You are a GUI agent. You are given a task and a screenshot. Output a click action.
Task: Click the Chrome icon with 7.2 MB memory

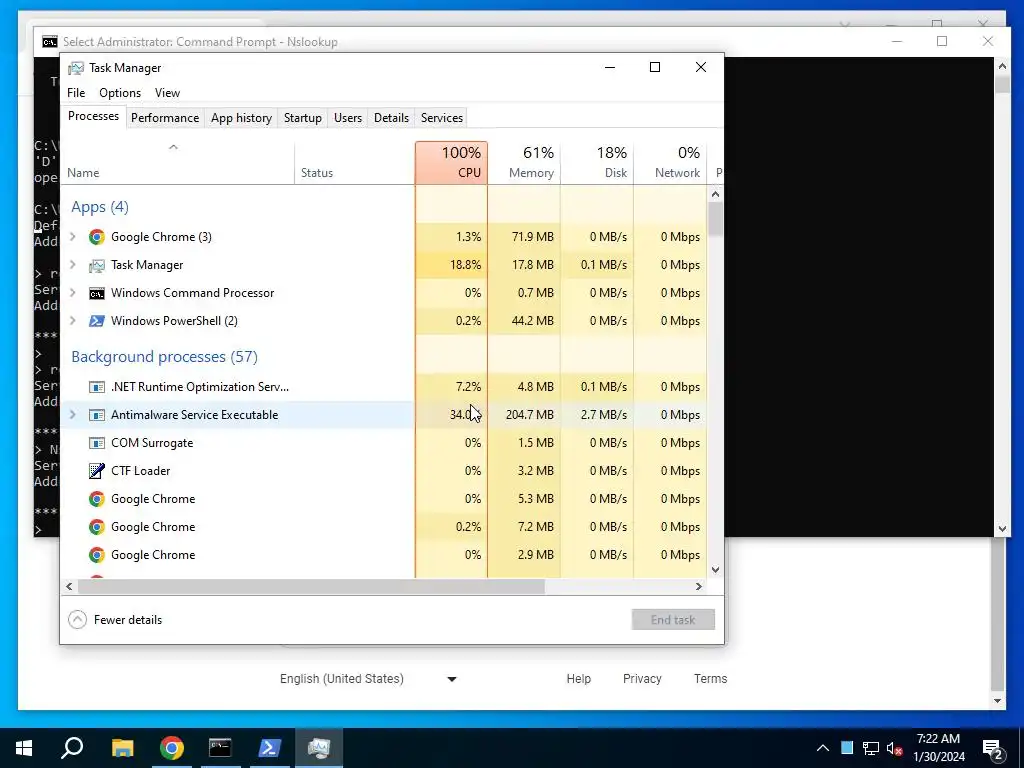tap(97, 527)
